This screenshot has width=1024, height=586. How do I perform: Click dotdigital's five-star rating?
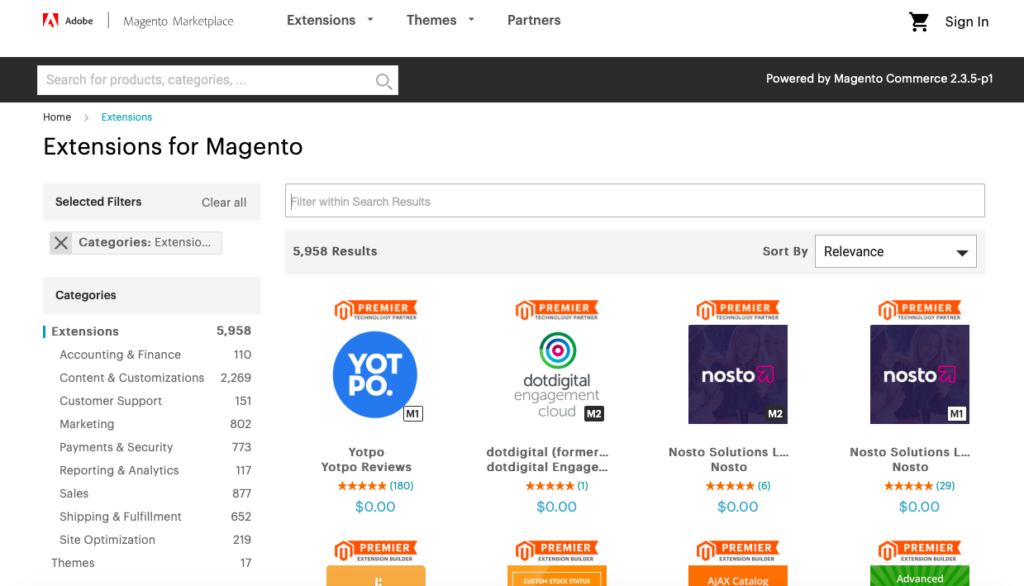point(549,486)
